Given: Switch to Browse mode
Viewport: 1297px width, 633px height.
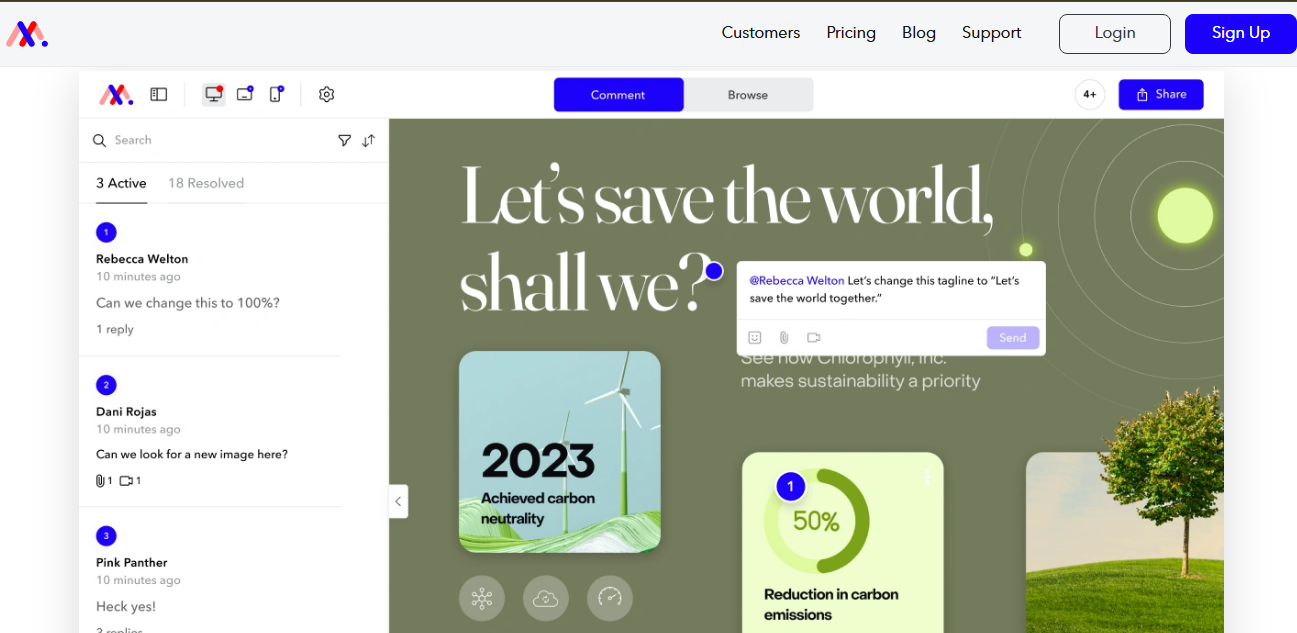Looking at the screenshot, I should coord(748,94).
